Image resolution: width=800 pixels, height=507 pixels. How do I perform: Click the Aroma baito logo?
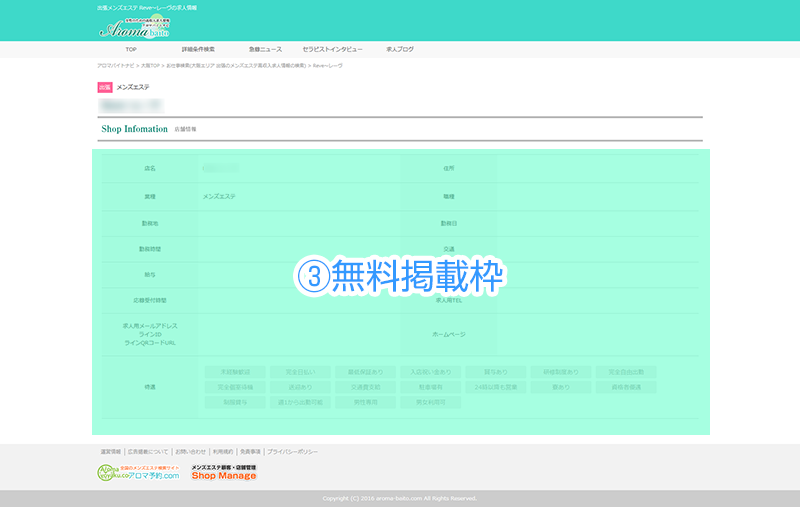pos(134,28)
